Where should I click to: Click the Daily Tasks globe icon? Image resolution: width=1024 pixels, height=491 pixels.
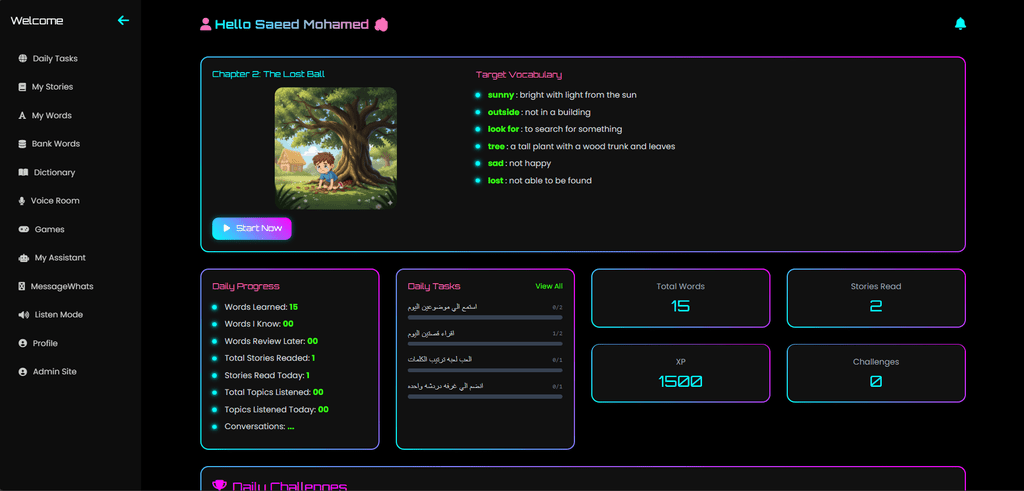[x=23, y=59]
